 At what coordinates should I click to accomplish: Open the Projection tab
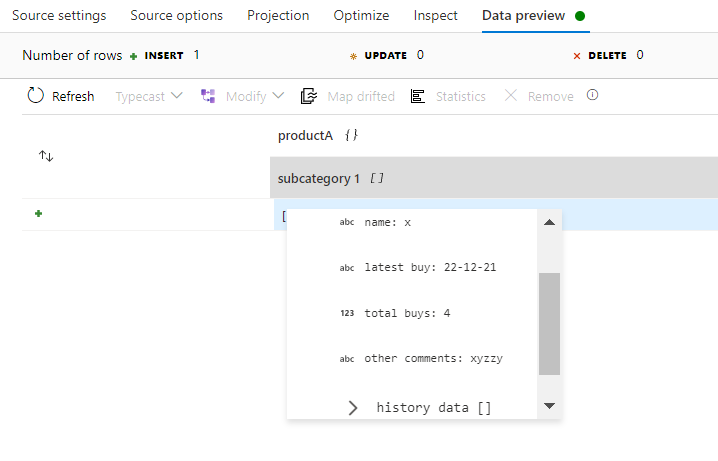[x=278, y=16]
